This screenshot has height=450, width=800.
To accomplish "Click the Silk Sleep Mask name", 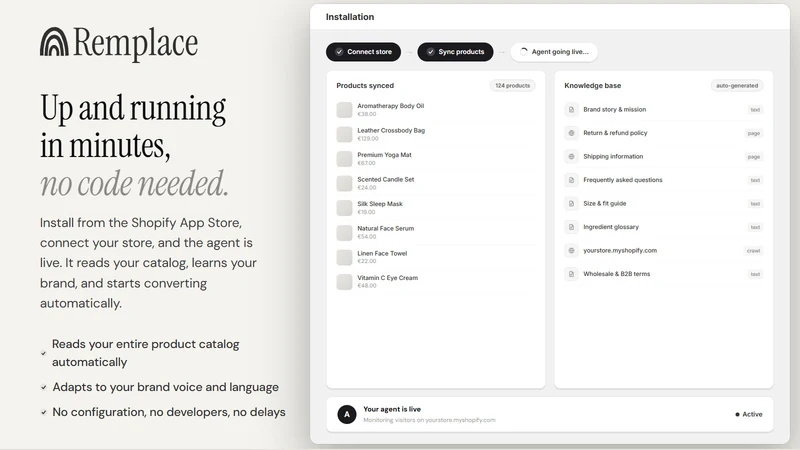I will click(x=380, y=204).
